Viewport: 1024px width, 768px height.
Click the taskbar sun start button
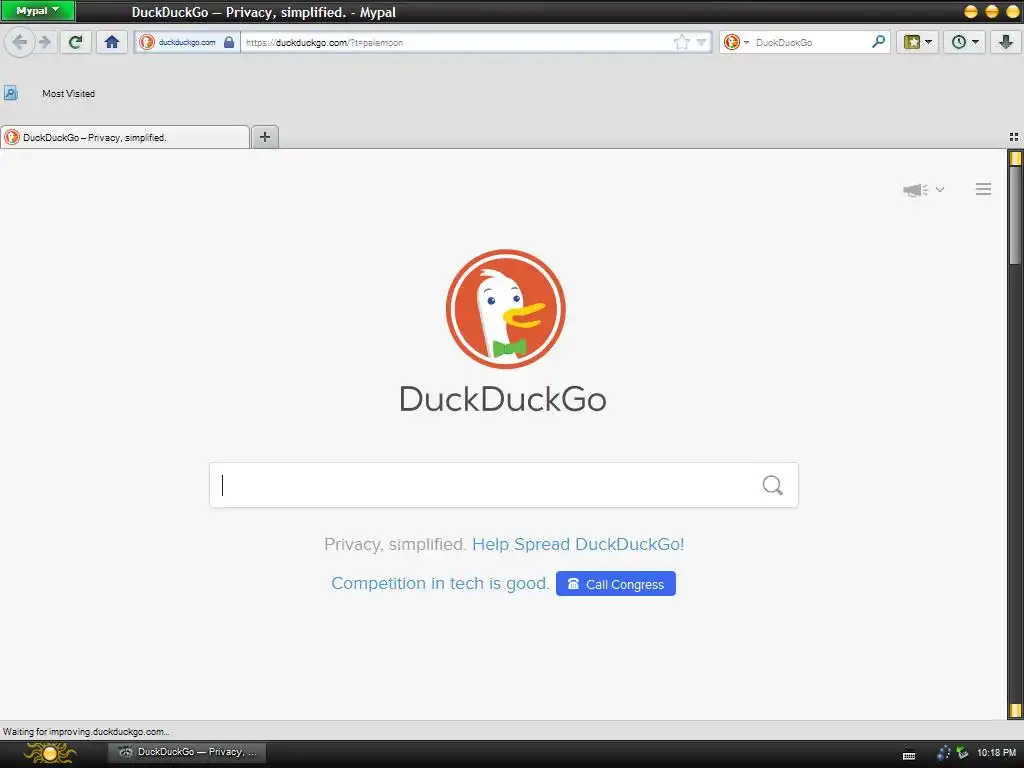50,753
